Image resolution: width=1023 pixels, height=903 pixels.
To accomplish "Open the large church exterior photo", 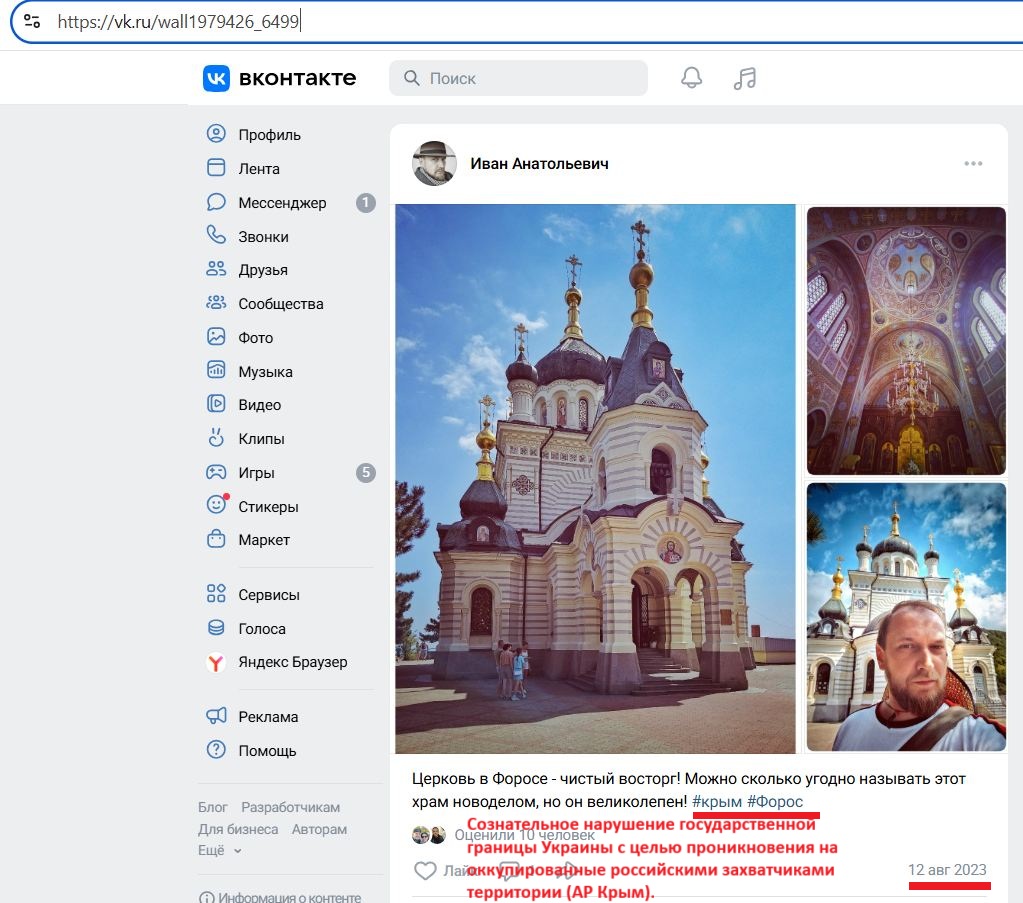I will pos(595,479).
